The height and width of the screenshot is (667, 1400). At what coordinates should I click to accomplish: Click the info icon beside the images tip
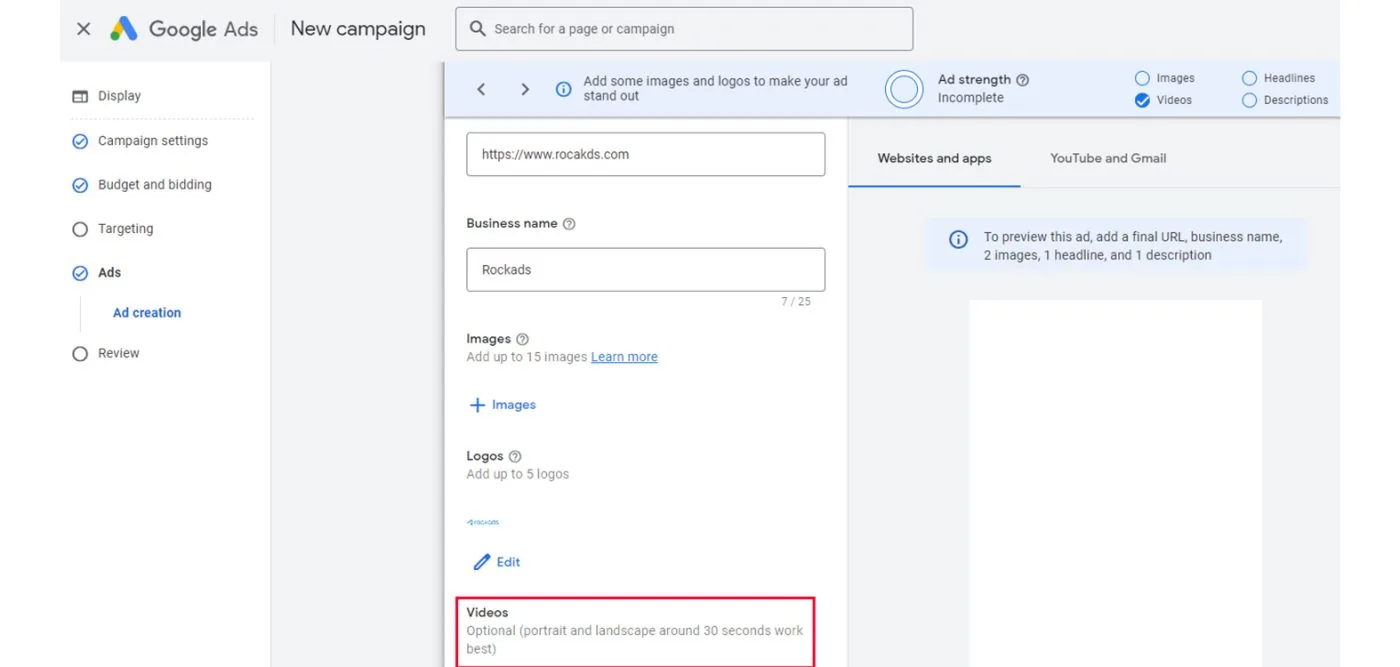point(564,89)
